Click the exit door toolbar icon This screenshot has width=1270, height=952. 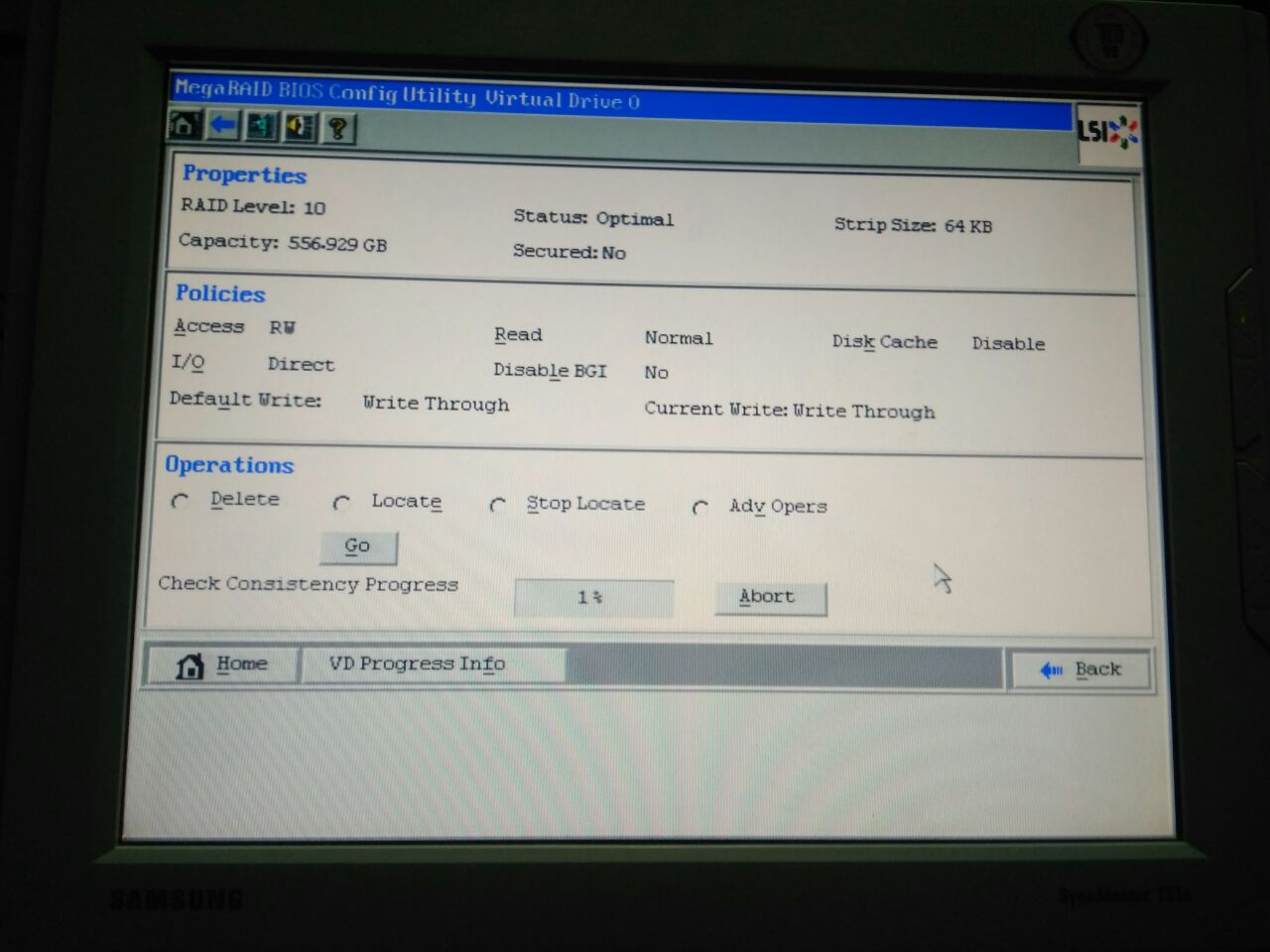pos(261,127)
